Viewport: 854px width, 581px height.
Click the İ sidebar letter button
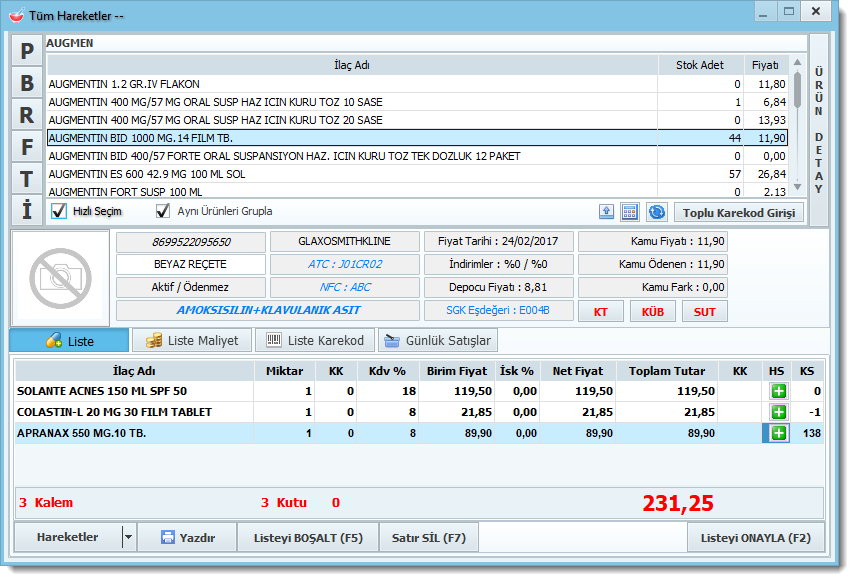point(27,210)
